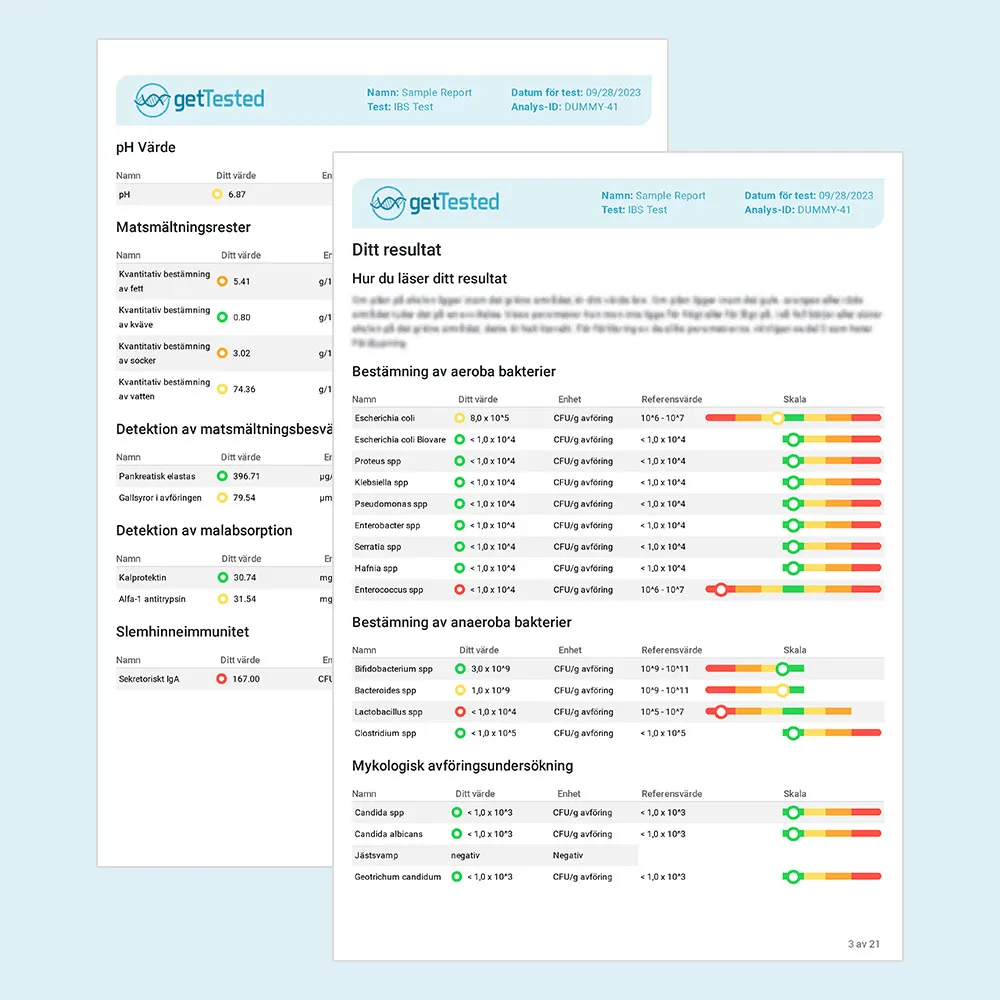Click the page number '3 av 21'

863,944
